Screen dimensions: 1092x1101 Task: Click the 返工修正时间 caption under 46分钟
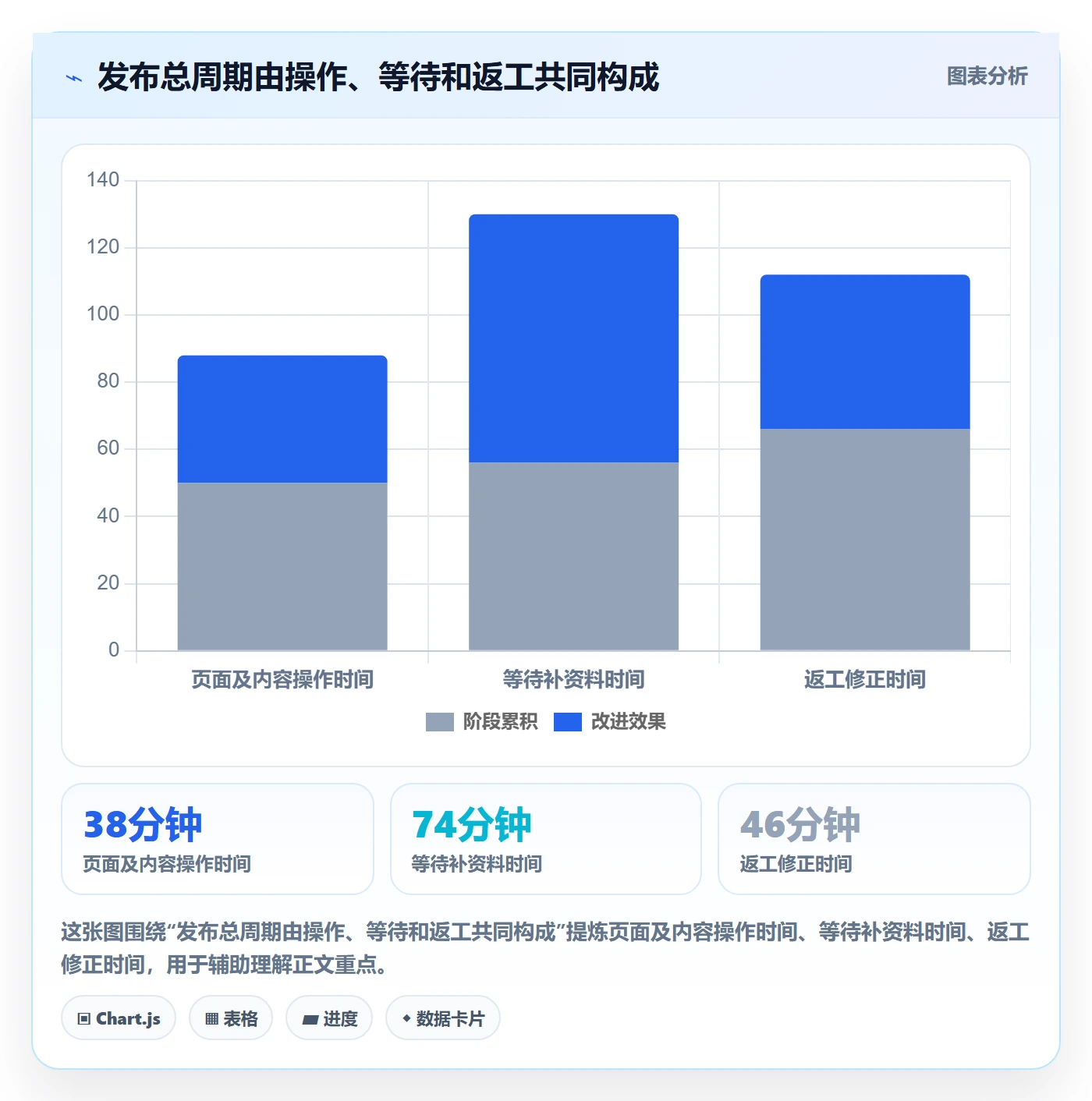pyautogui.click(x=796, y=864)
